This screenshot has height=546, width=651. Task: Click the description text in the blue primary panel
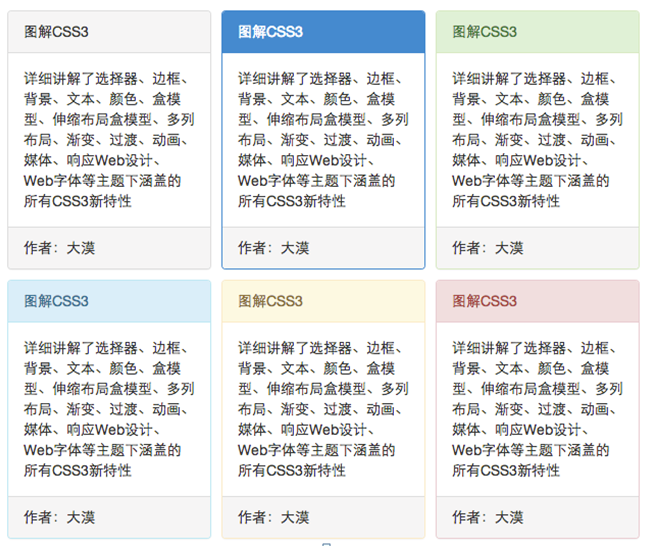(x=322, y=139)
